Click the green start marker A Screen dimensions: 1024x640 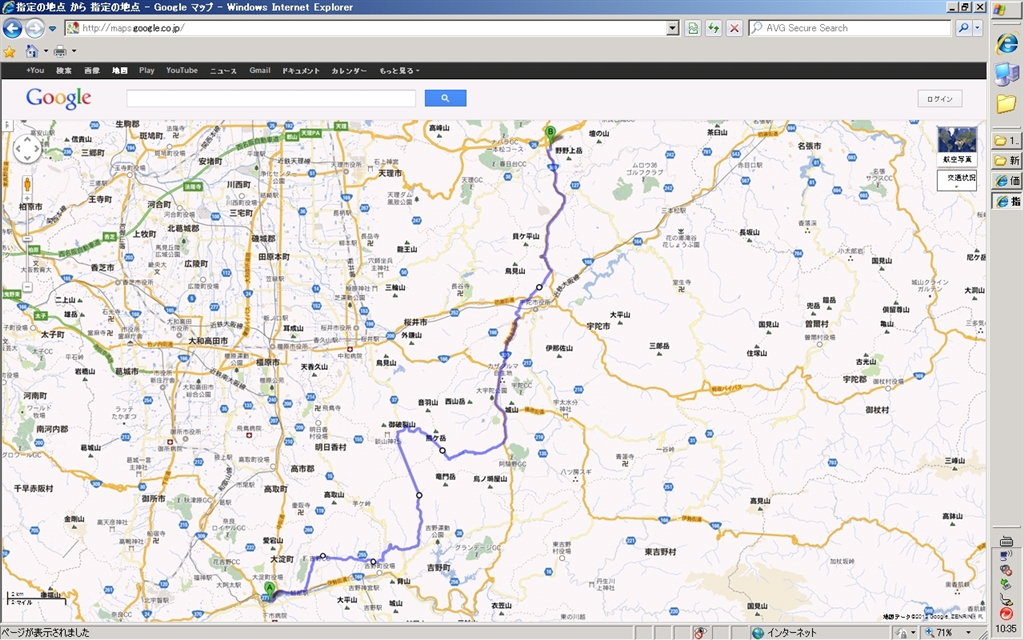[x=269, y=589]
